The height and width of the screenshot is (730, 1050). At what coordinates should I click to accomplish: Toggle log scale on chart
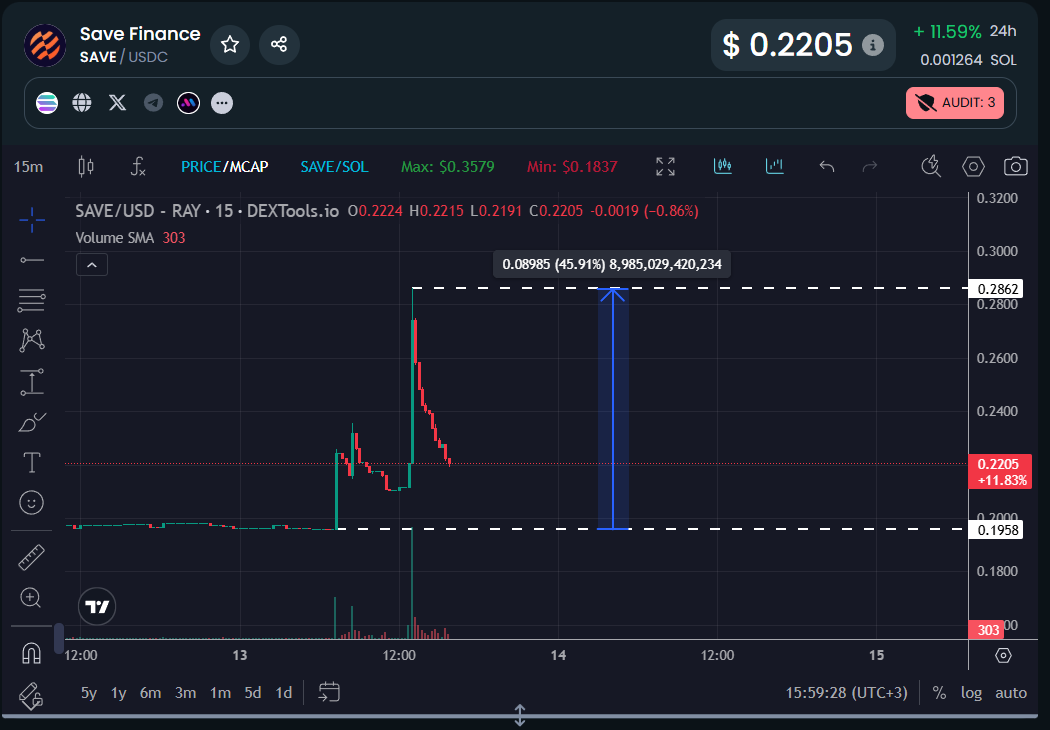(x=971, y=692)
